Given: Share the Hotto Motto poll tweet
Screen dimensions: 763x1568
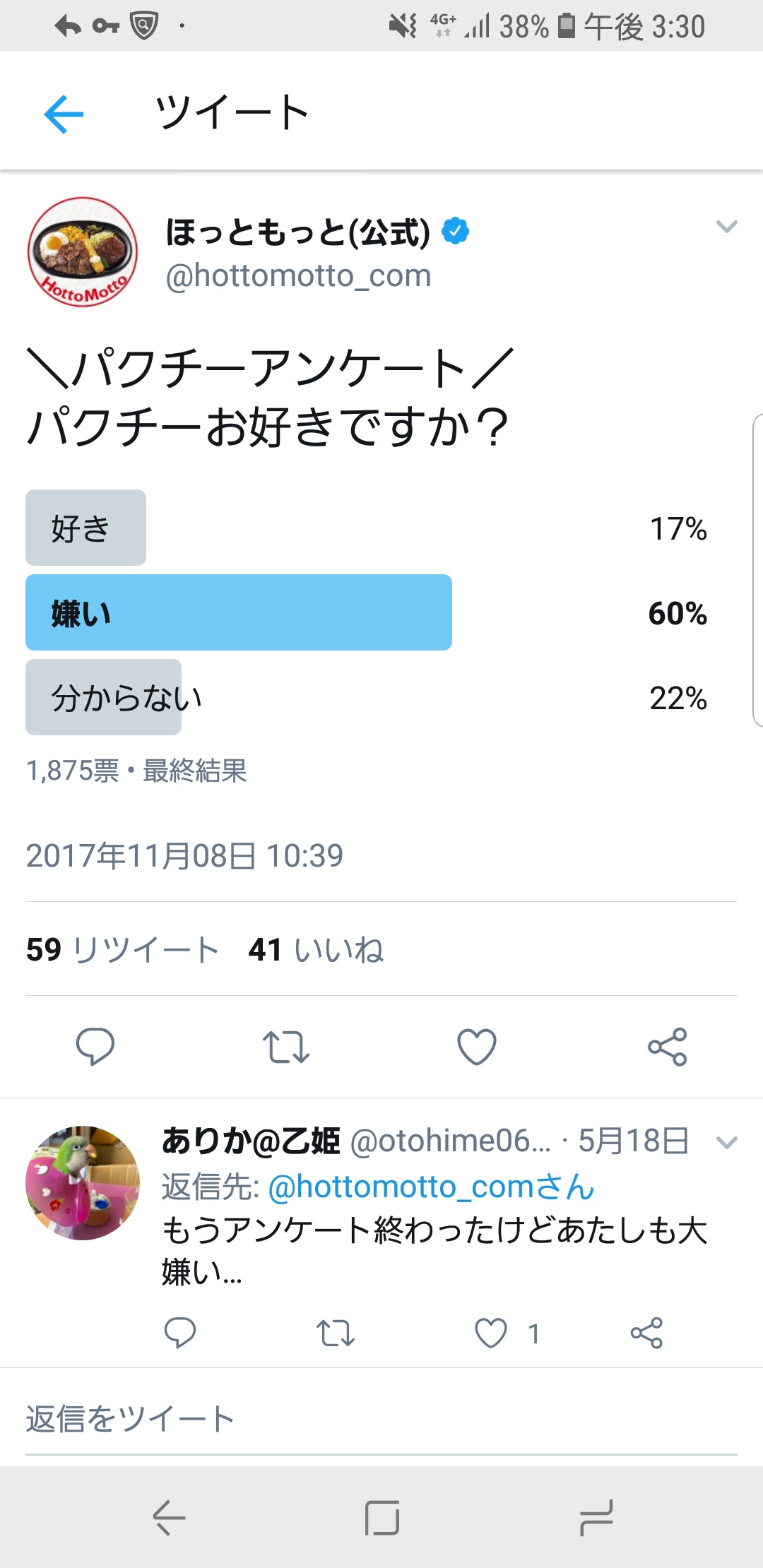Looking at the screenshot, I should 667,1046.
